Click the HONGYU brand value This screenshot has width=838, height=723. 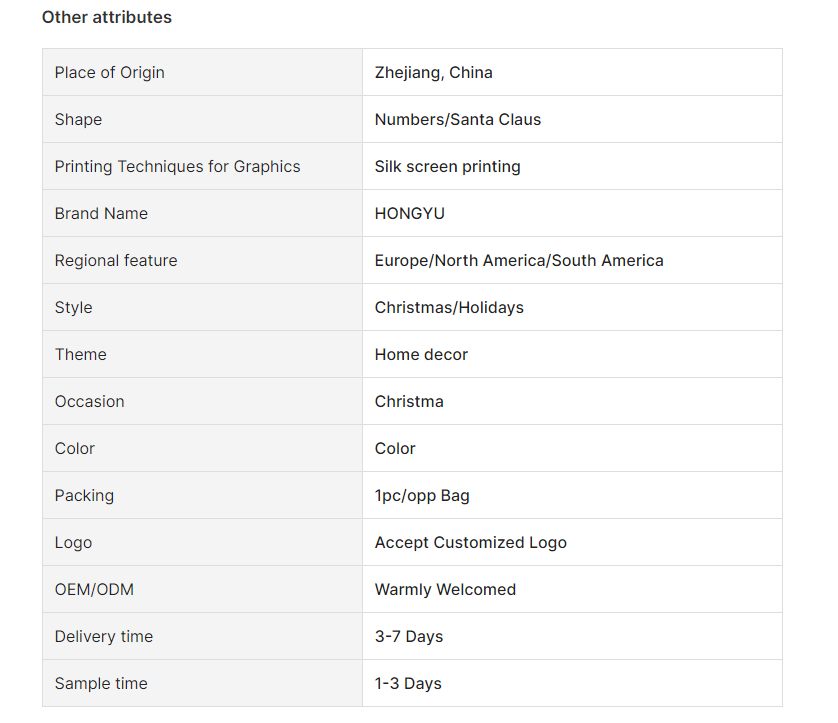[x=409, y=214]
